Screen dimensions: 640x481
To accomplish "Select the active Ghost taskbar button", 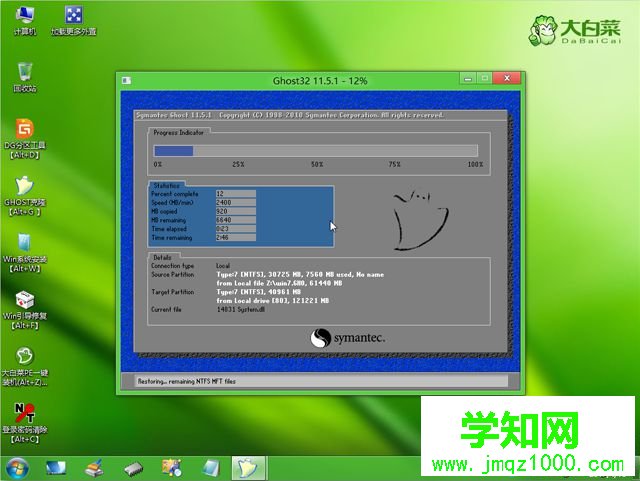I will (x=249, y=468).
